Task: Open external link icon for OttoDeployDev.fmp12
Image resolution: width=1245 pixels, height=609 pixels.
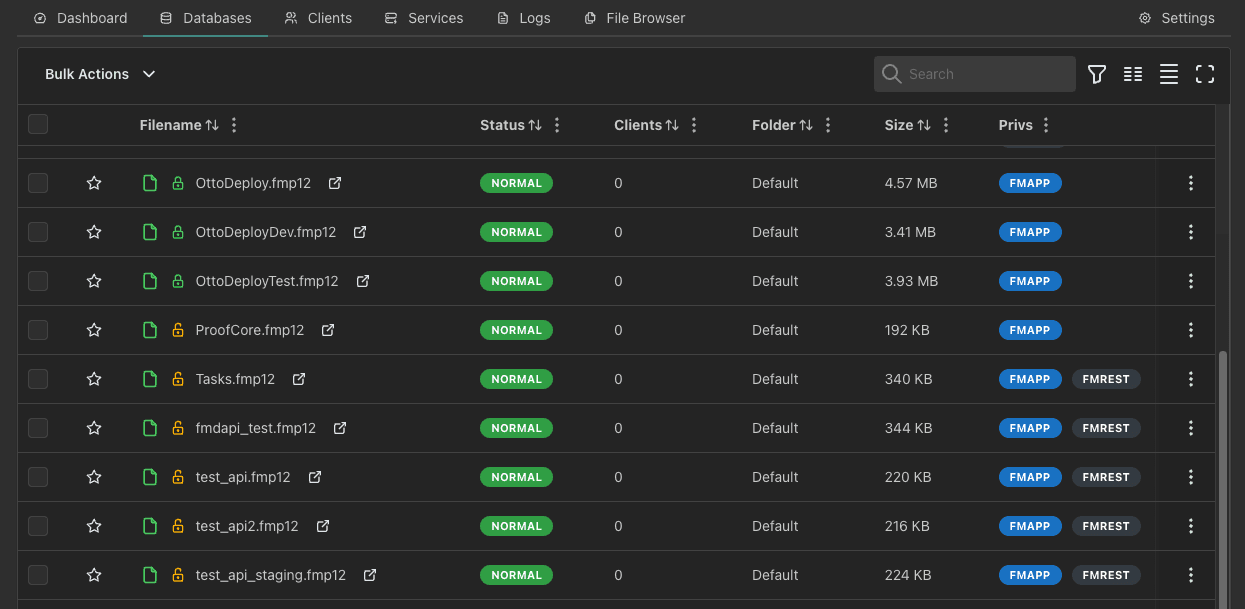Action: point(360,232)
